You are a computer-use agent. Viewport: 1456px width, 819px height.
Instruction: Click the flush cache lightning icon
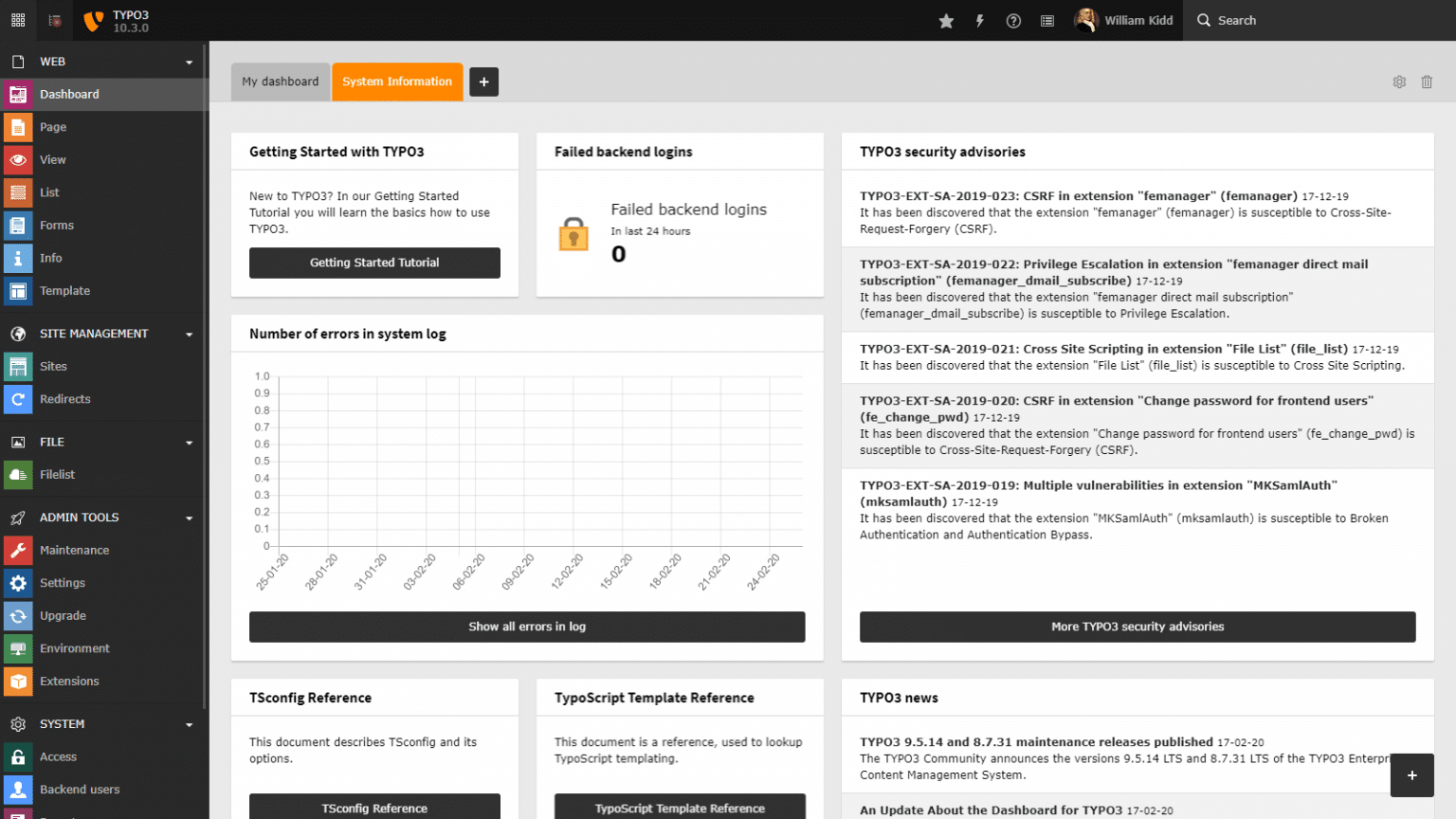(979, 20)
